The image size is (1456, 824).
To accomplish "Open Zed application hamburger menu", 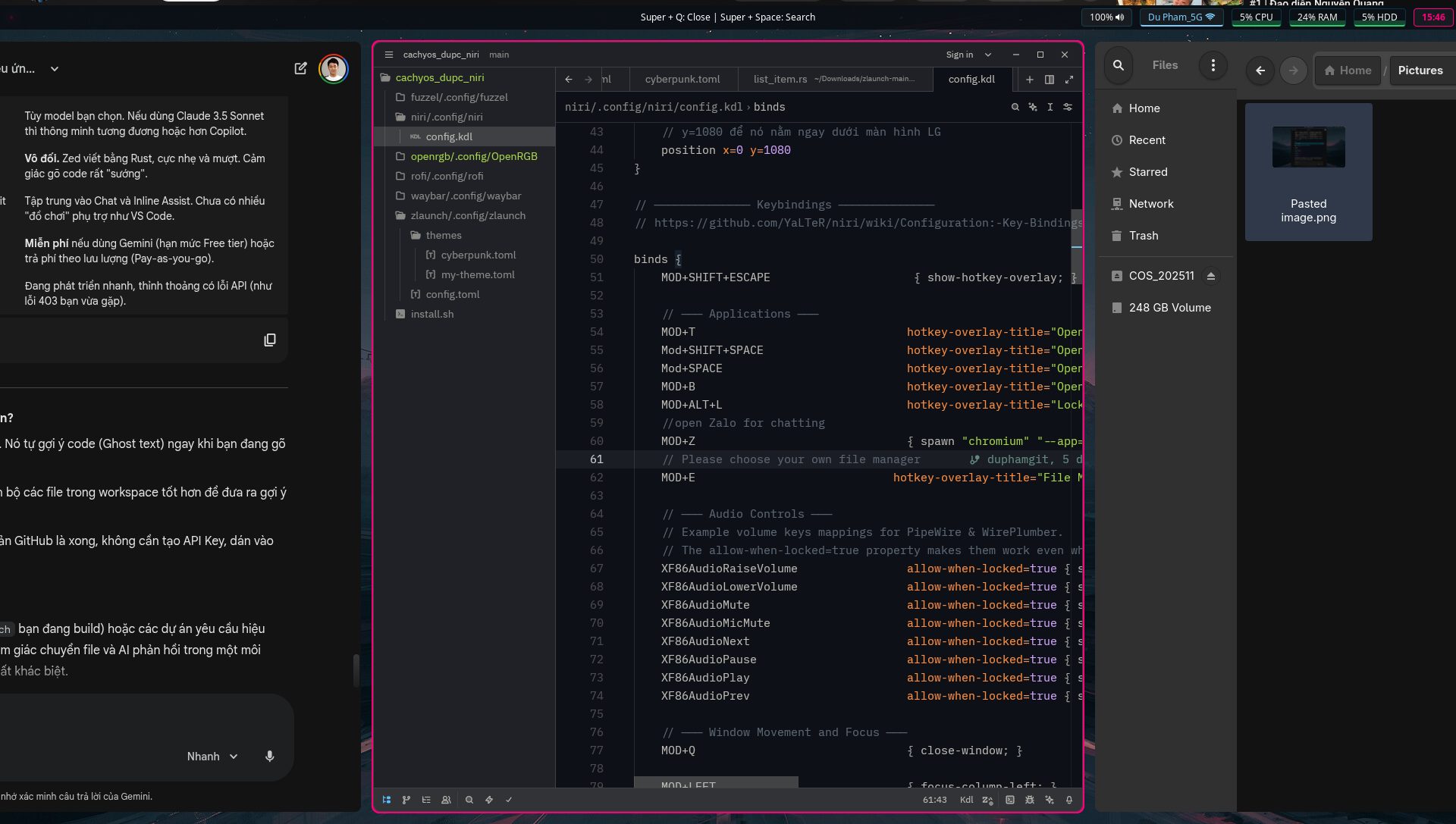I will (389, 55).
